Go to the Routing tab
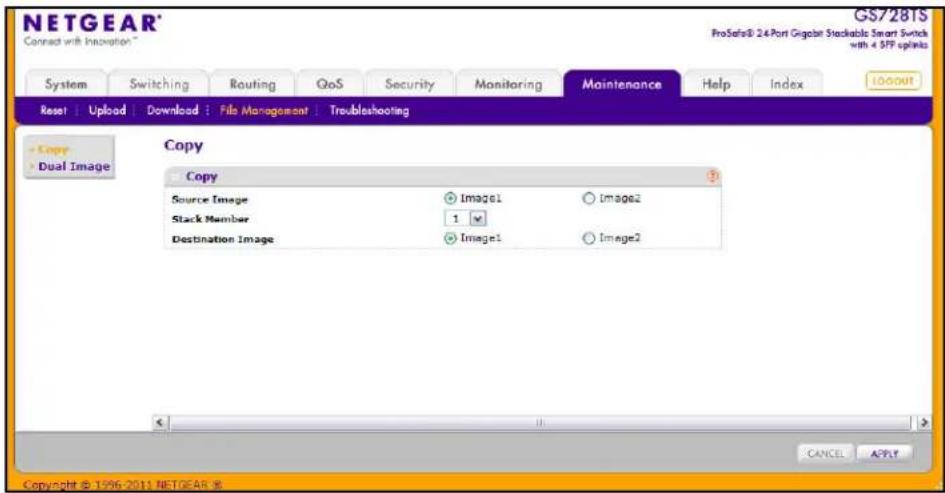Viewport: 945px width, 493px height. point(253,84)
